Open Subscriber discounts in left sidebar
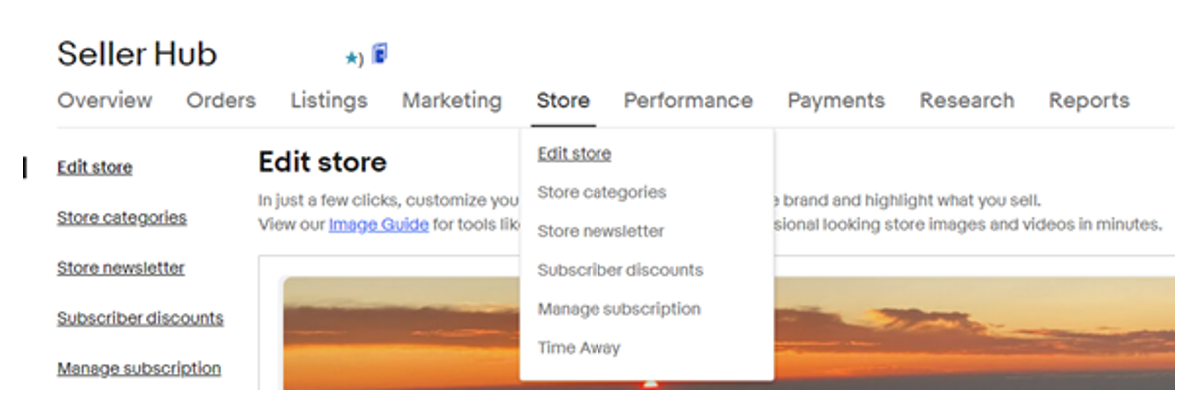This screenshot has height=420, width=1200. tap(140, 318)
